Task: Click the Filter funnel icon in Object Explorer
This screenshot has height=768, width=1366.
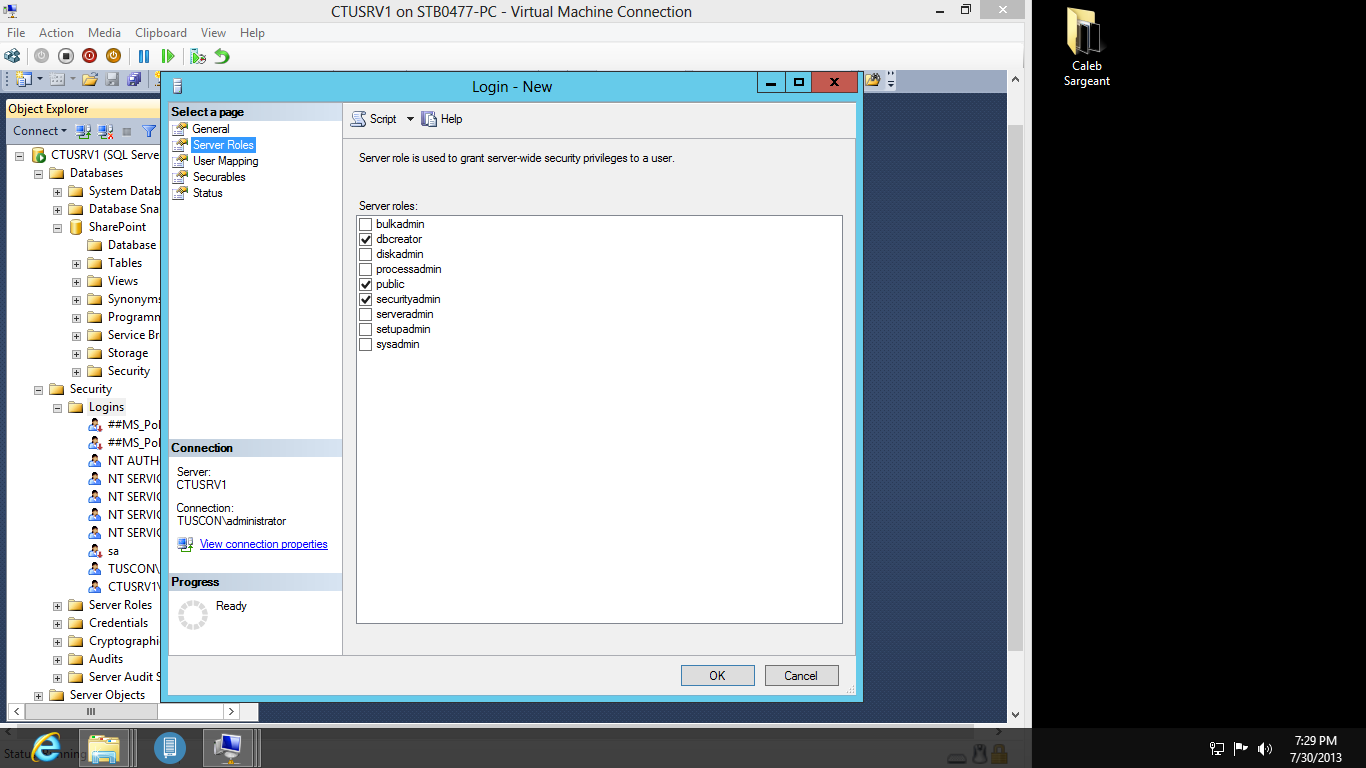Action: click(x=149, y=131)
